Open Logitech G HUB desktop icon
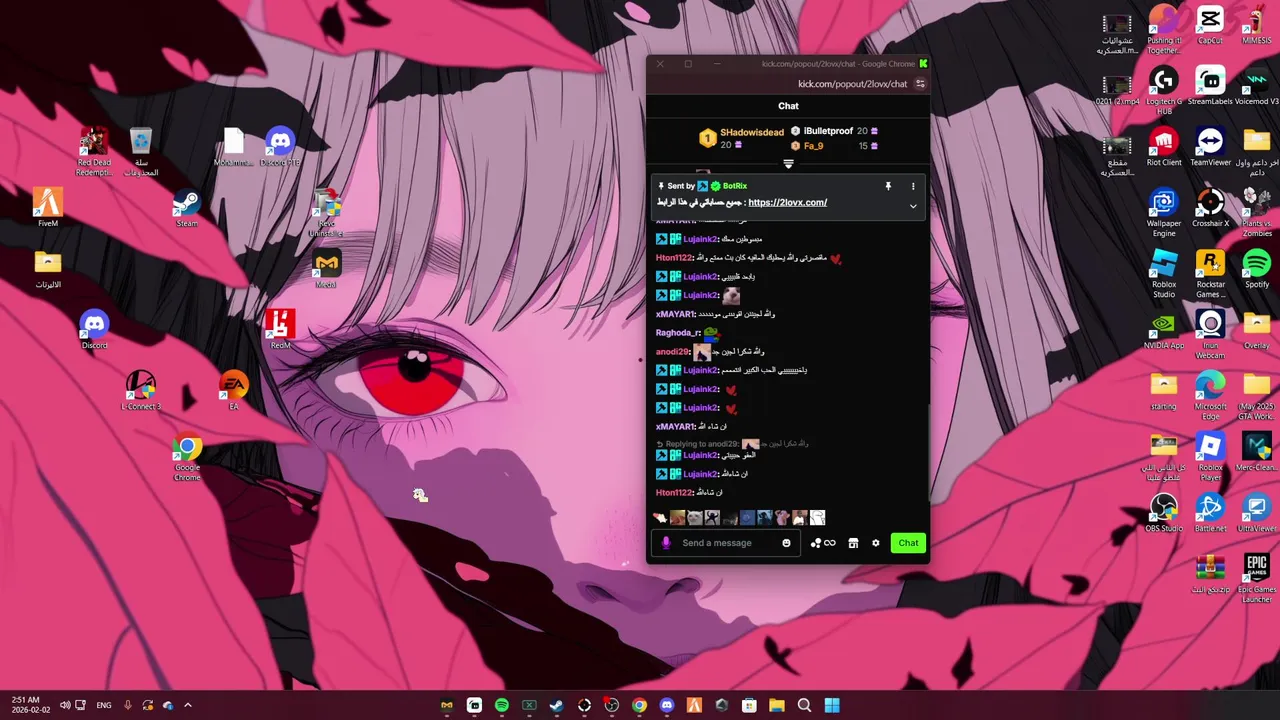 [1164, 92]
